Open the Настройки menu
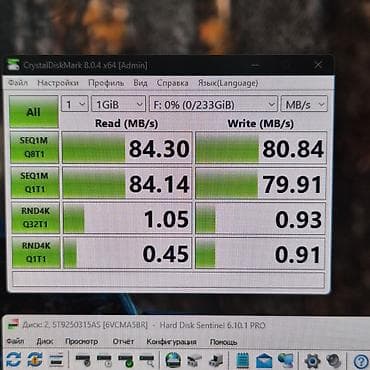370x370 pixels. [x=58, y=83]
